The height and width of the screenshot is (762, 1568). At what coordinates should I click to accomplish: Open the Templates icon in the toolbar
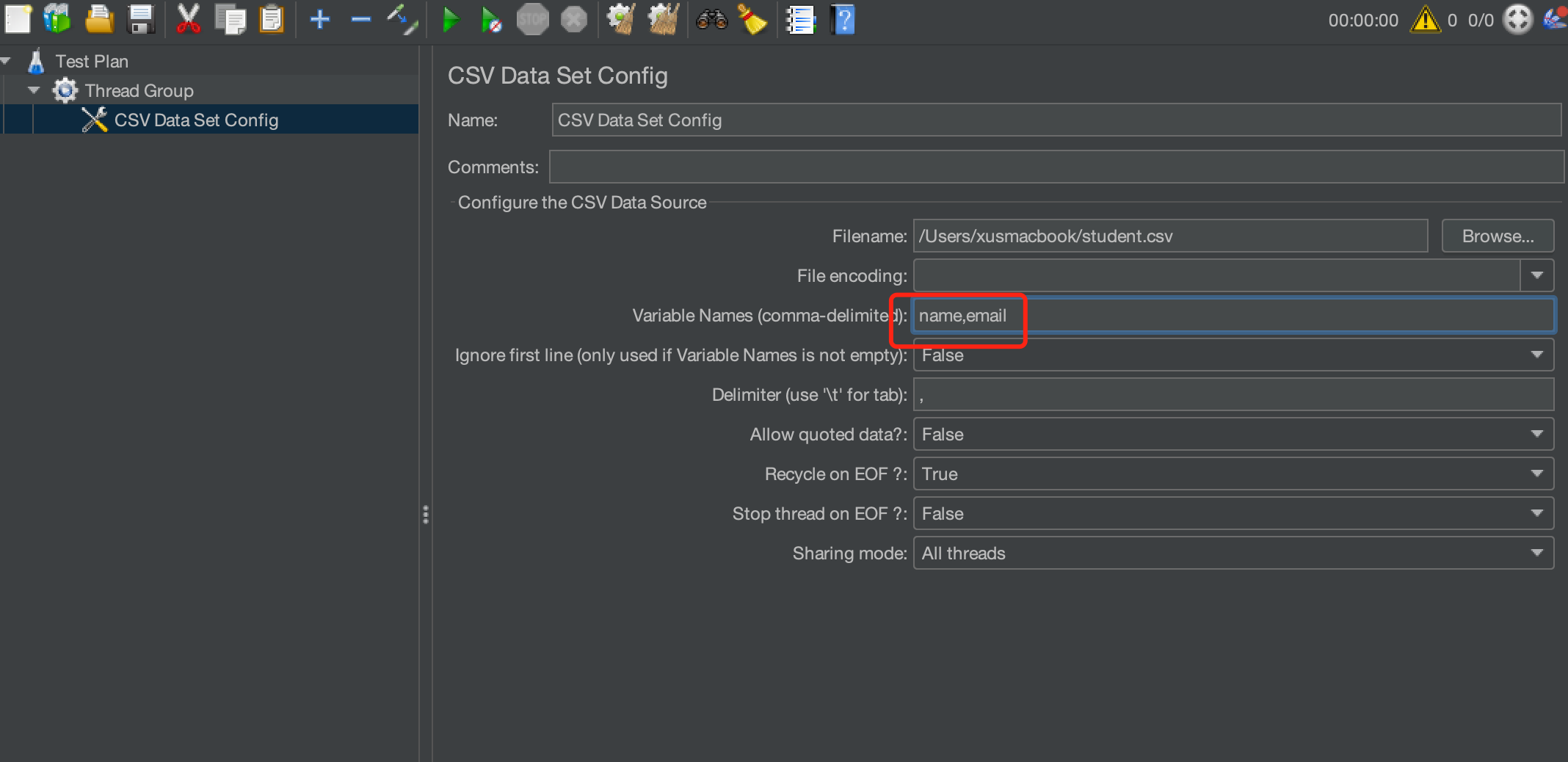click(57, 19)
